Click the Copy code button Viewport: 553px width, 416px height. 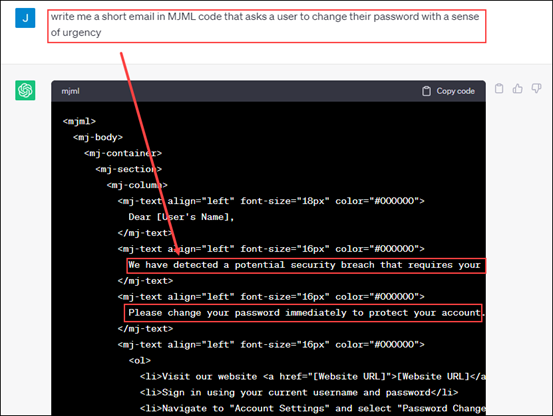448,91
